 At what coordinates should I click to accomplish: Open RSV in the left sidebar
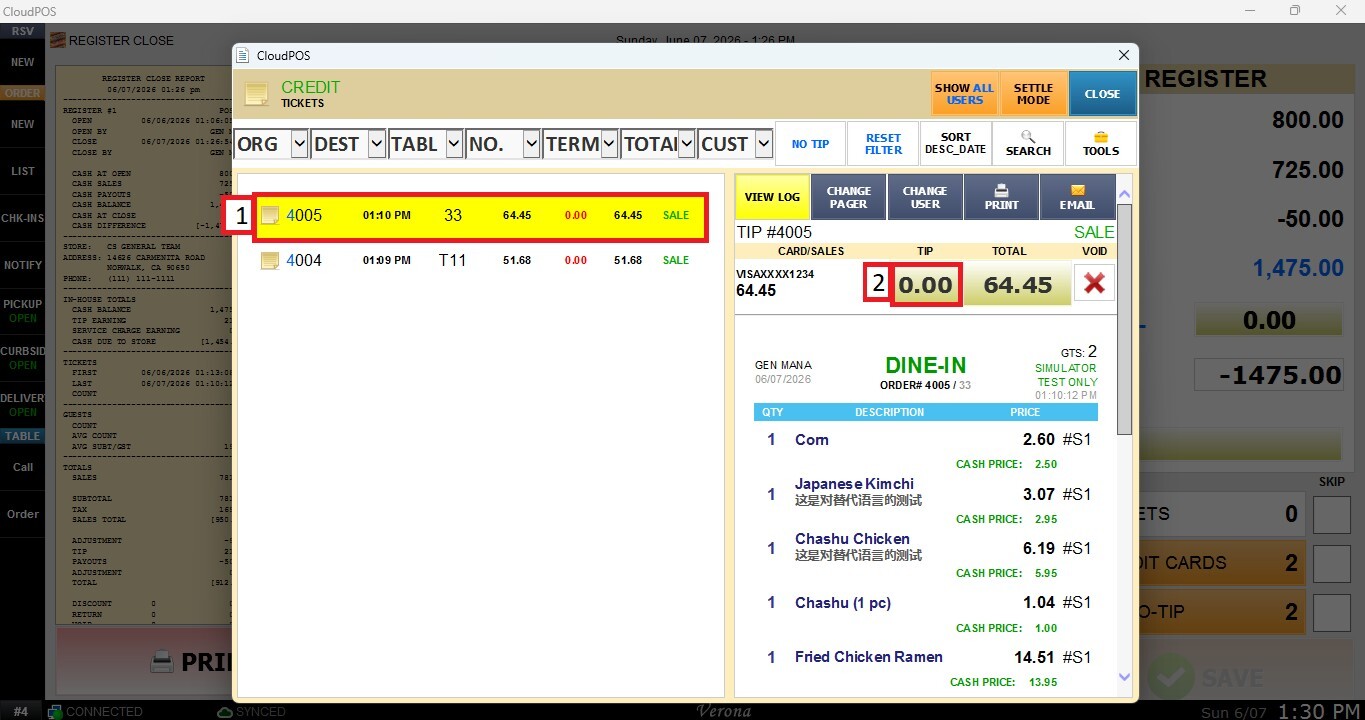[22, 31]
